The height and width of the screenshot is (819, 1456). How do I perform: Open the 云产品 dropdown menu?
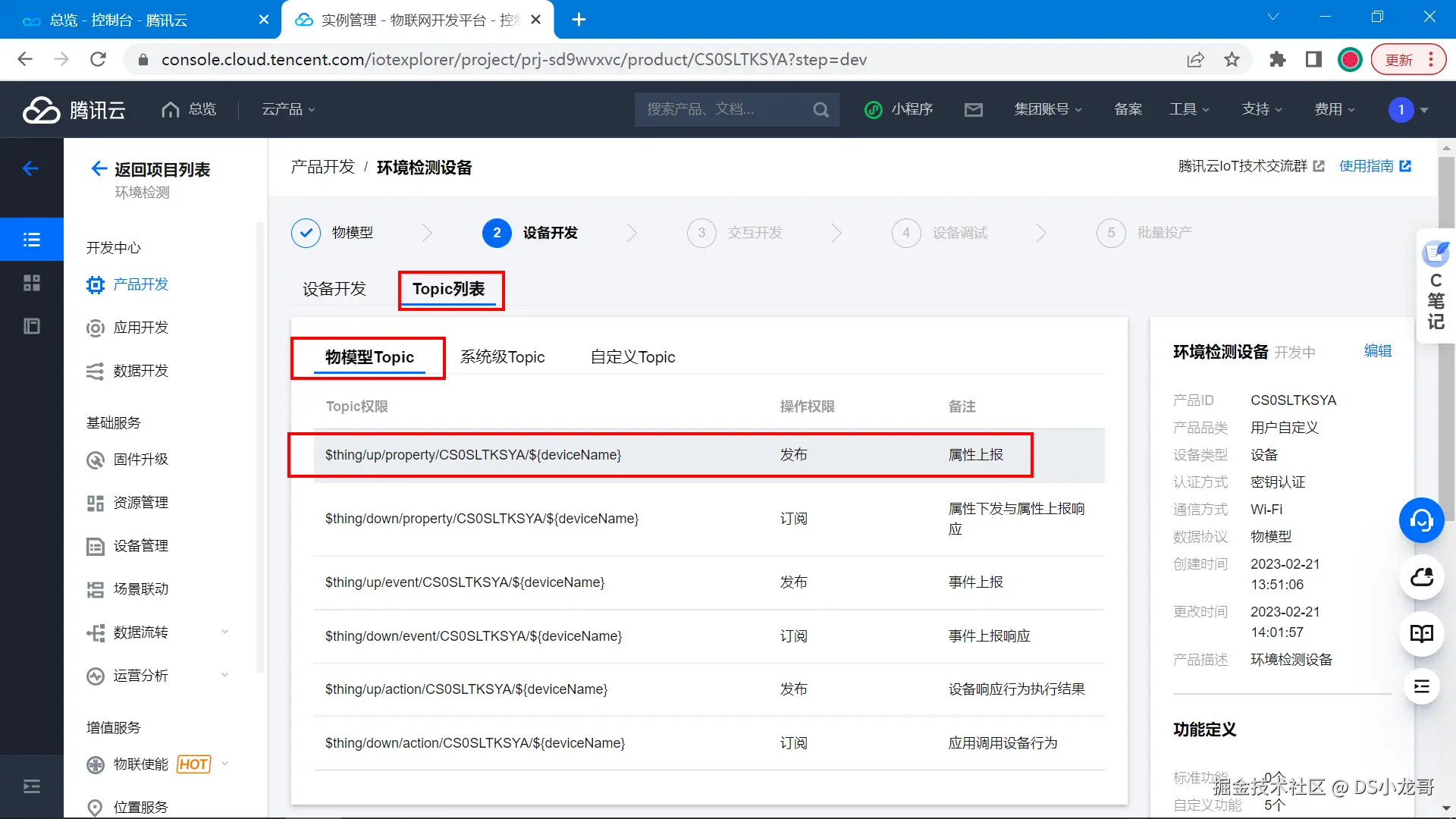click(x=288, y=110)
